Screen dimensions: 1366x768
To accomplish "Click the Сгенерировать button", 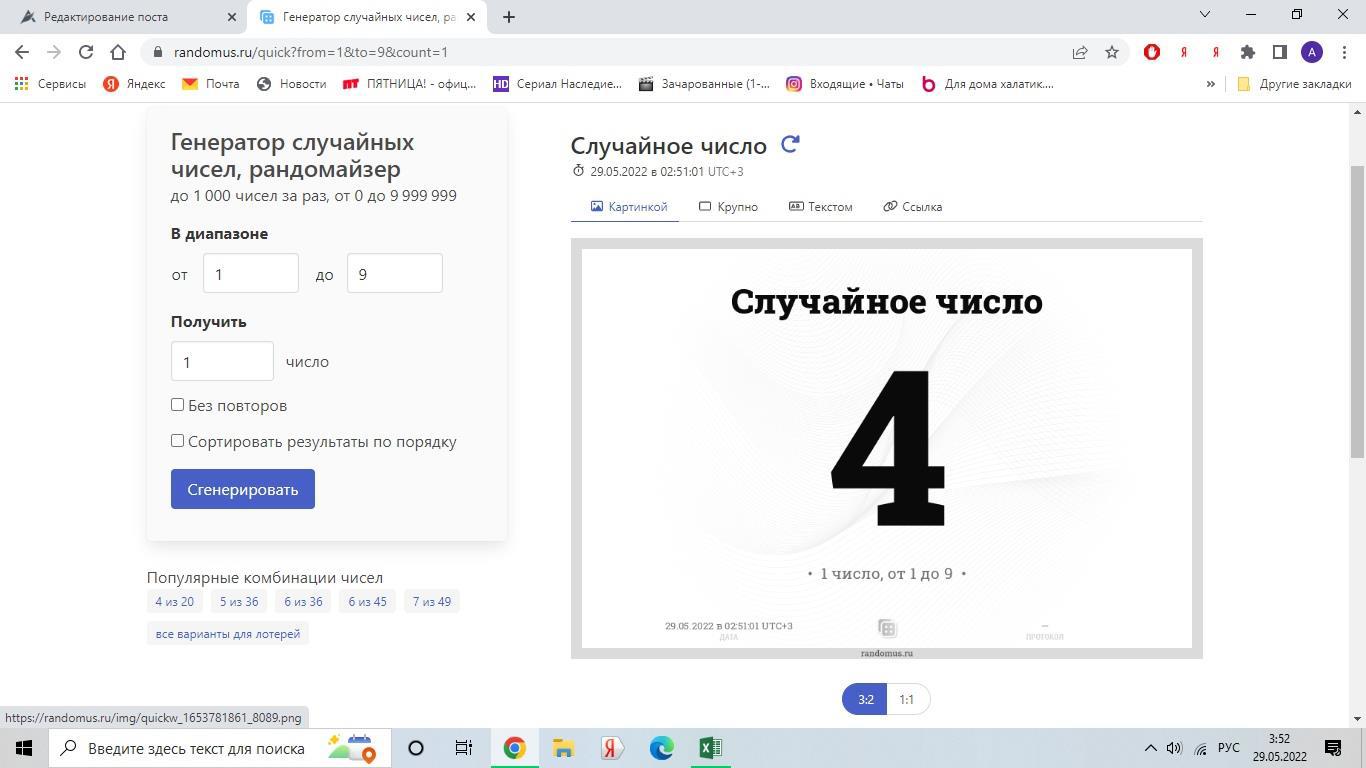I will pos(243,489).
